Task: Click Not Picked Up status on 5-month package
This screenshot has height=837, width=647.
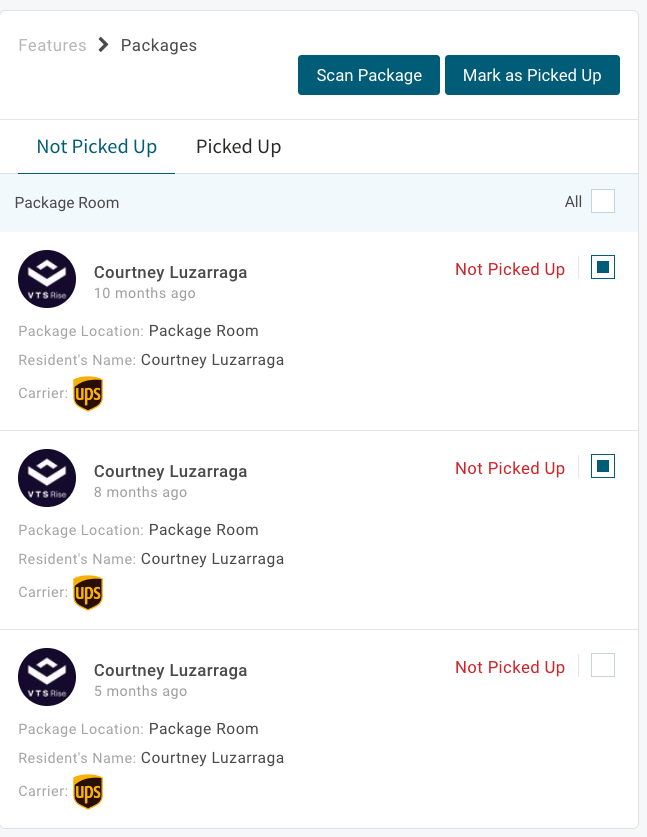Action: pyautogui.click(x=510, y=667)
